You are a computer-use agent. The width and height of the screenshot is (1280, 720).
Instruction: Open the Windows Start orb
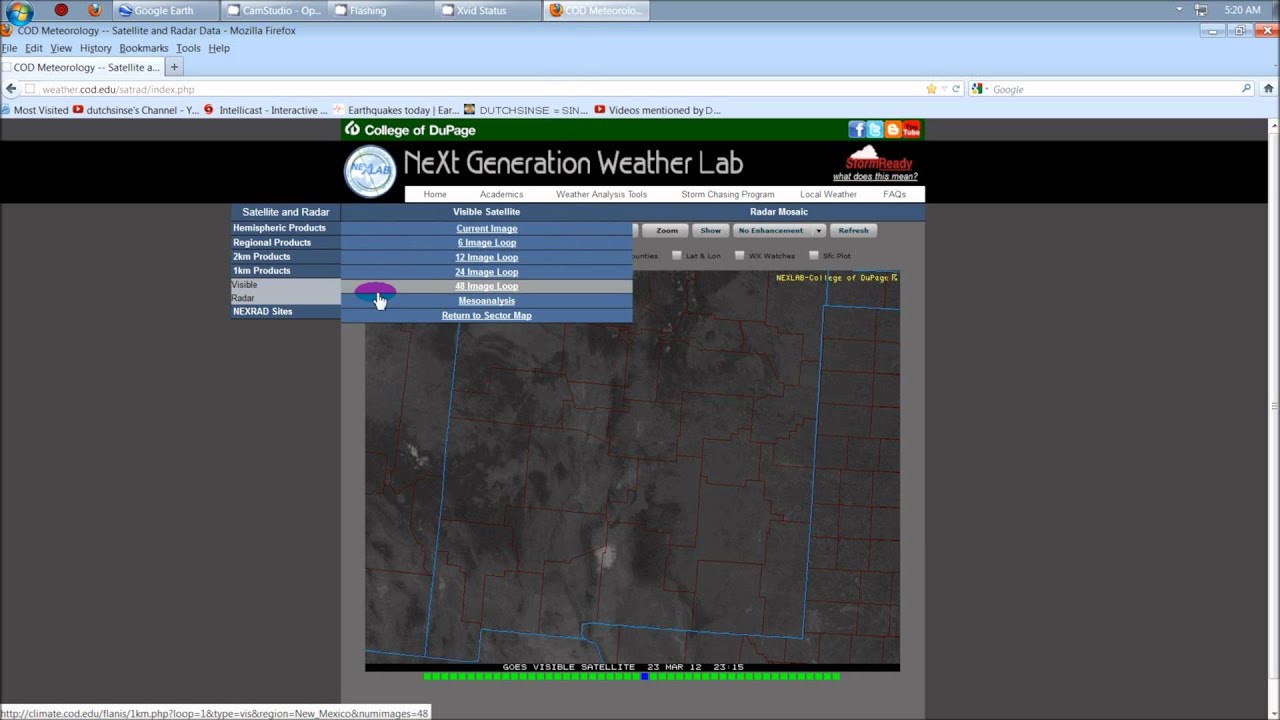pos(18,11)
